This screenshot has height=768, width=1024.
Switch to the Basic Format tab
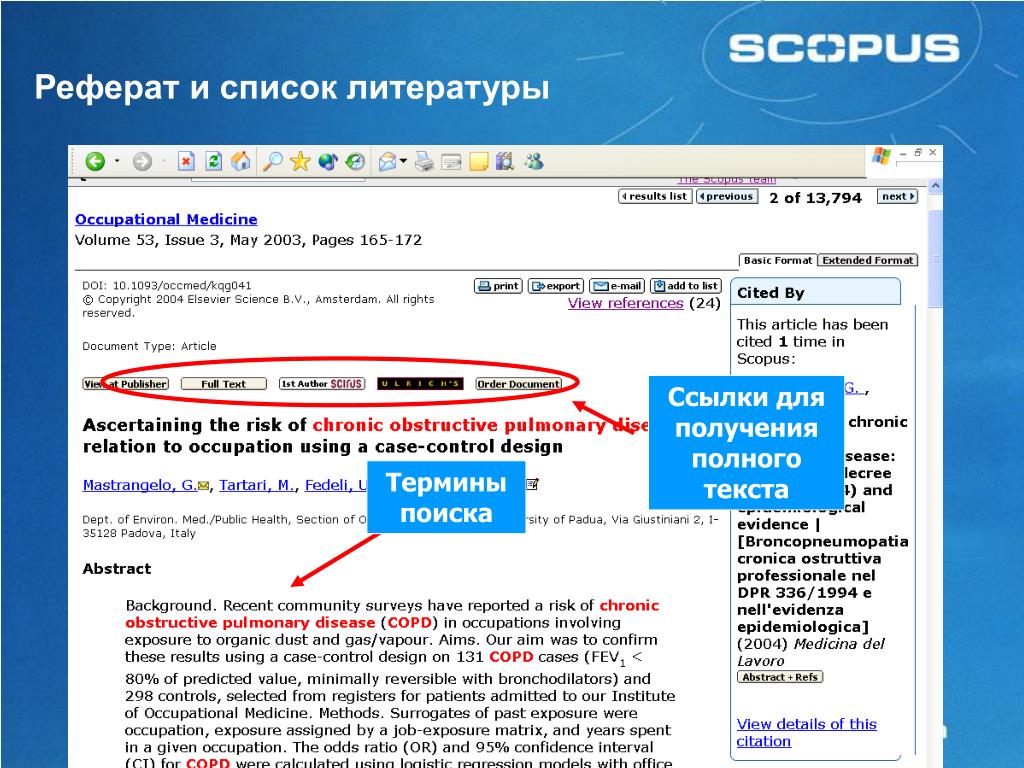[x=778, y=260]
